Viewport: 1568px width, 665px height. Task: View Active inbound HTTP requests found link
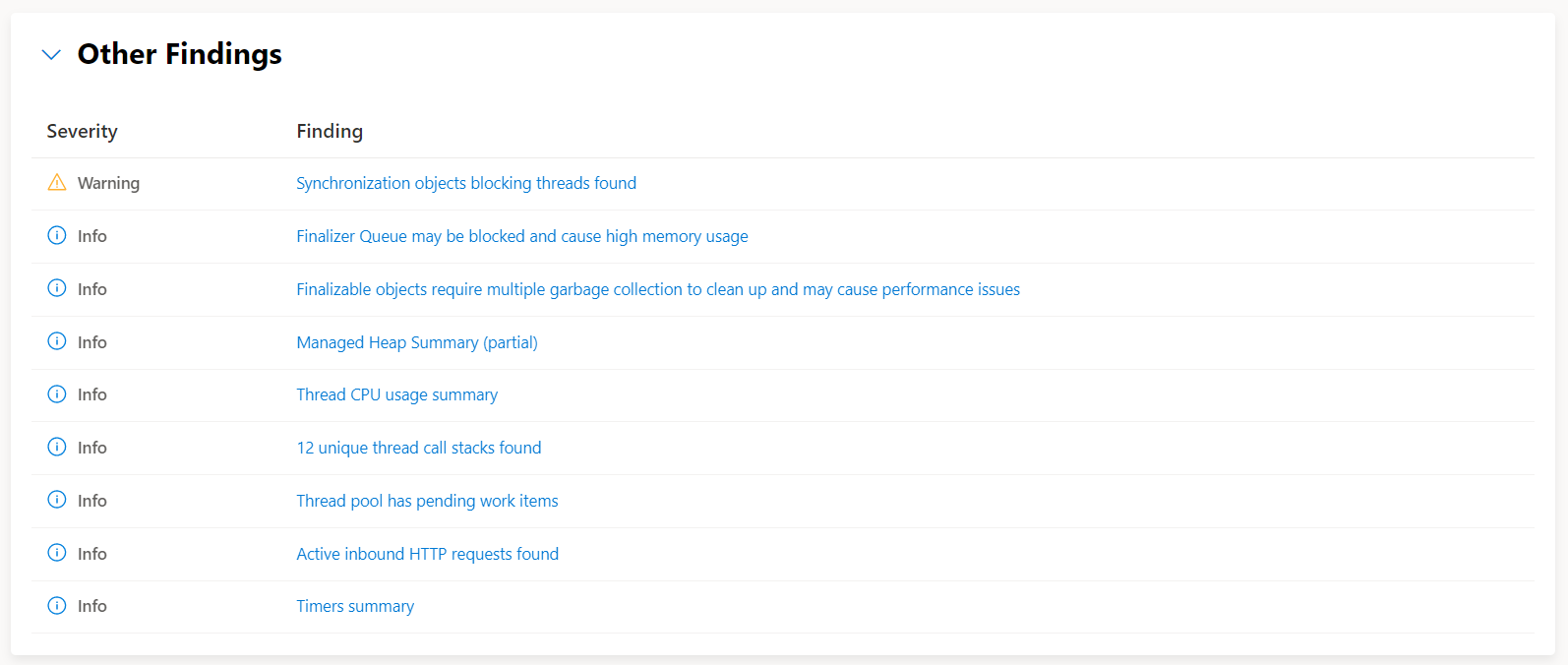coord(428,554)
